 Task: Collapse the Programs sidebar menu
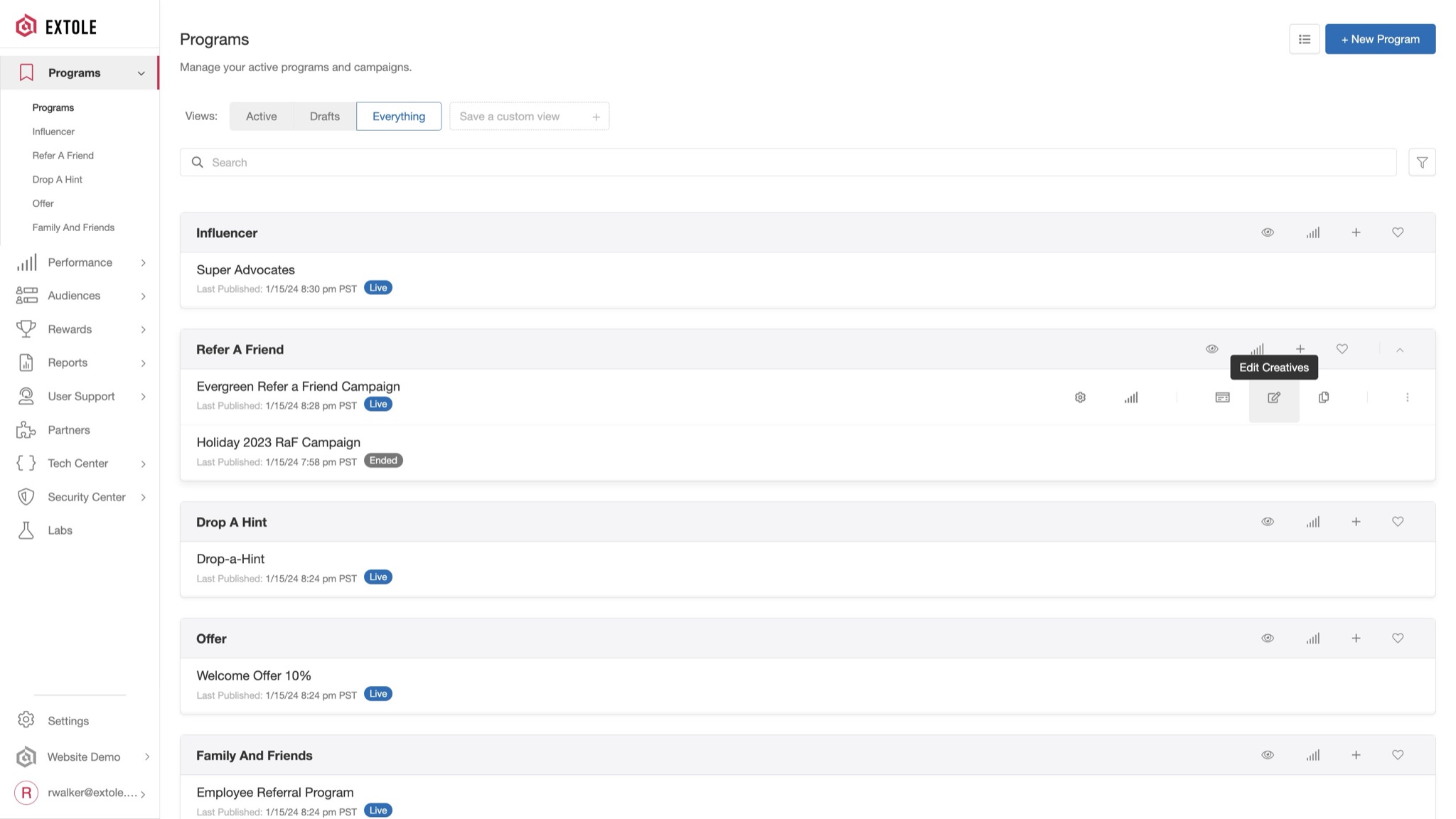[141, 73]
